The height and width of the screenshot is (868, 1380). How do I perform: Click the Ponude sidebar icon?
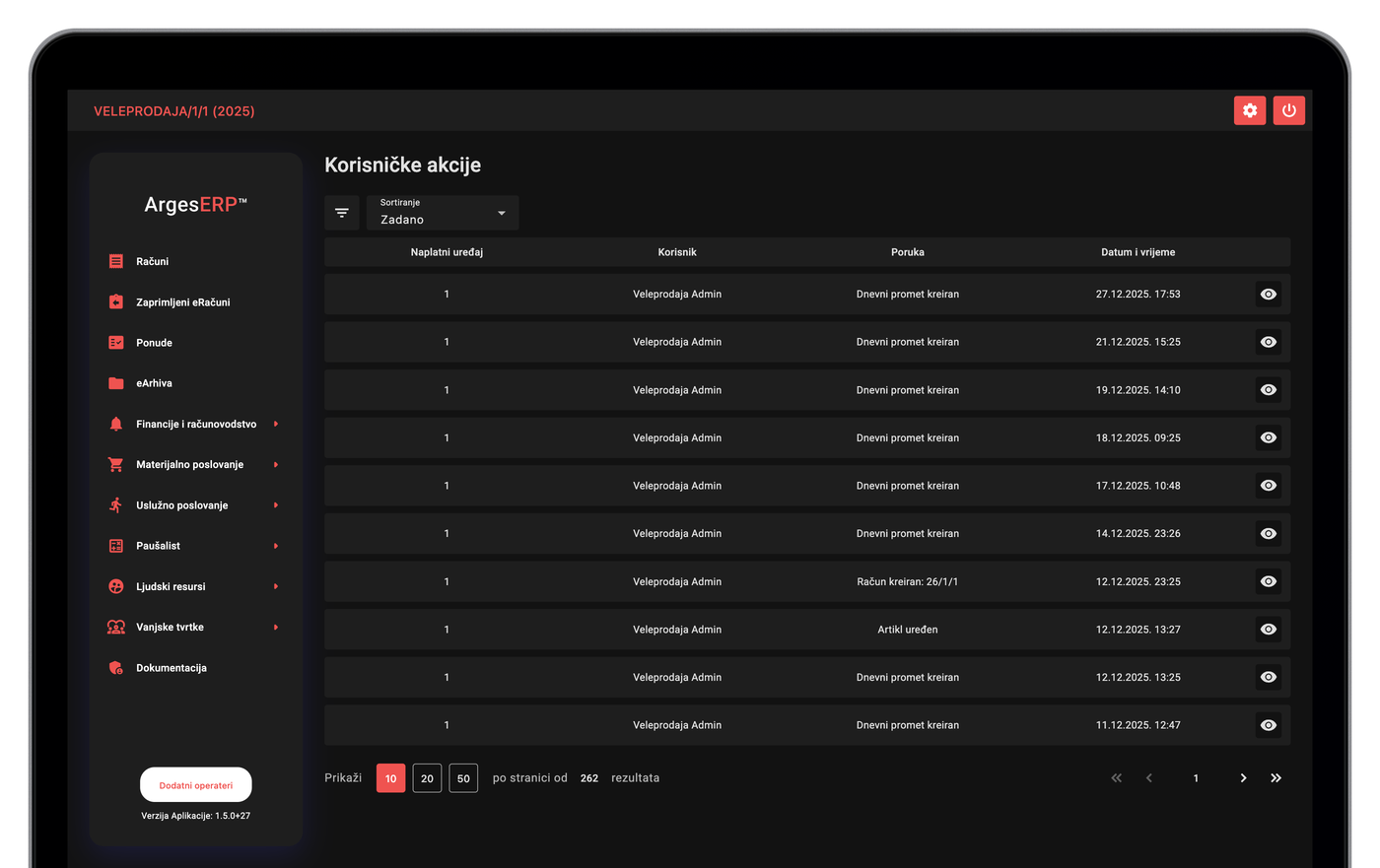coord(116,342)
